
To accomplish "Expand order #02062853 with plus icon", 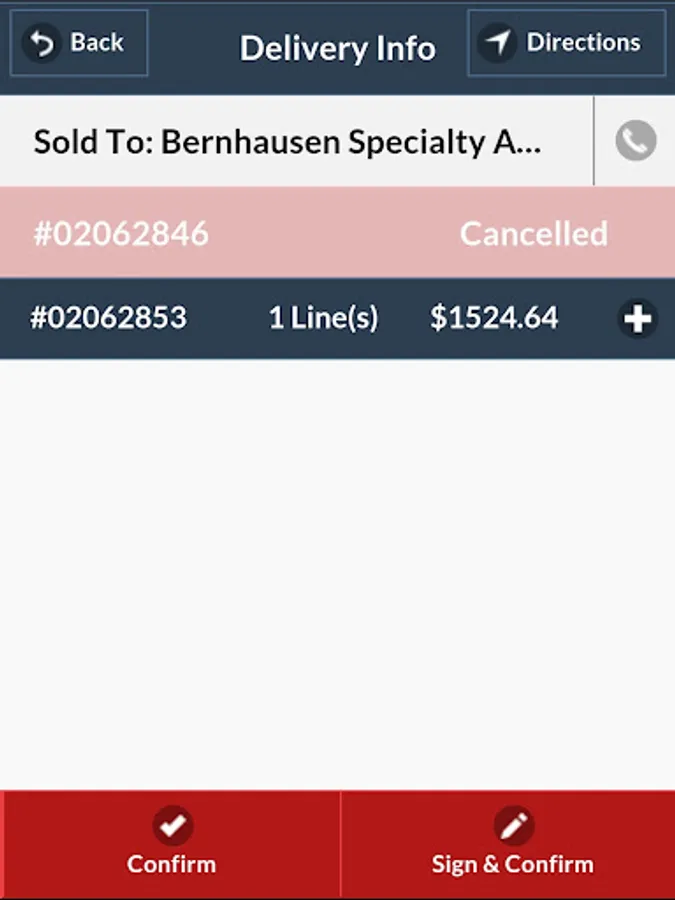I will point(637,319).
